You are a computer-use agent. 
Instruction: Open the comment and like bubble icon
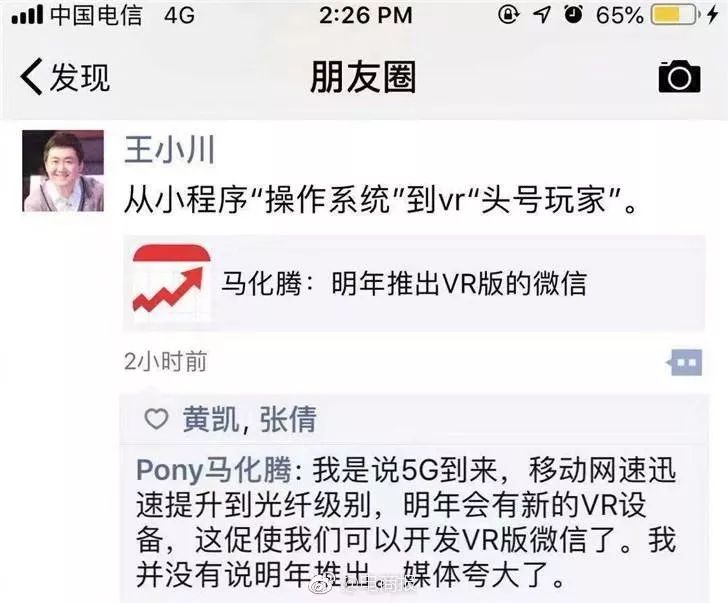pos(684,362)
